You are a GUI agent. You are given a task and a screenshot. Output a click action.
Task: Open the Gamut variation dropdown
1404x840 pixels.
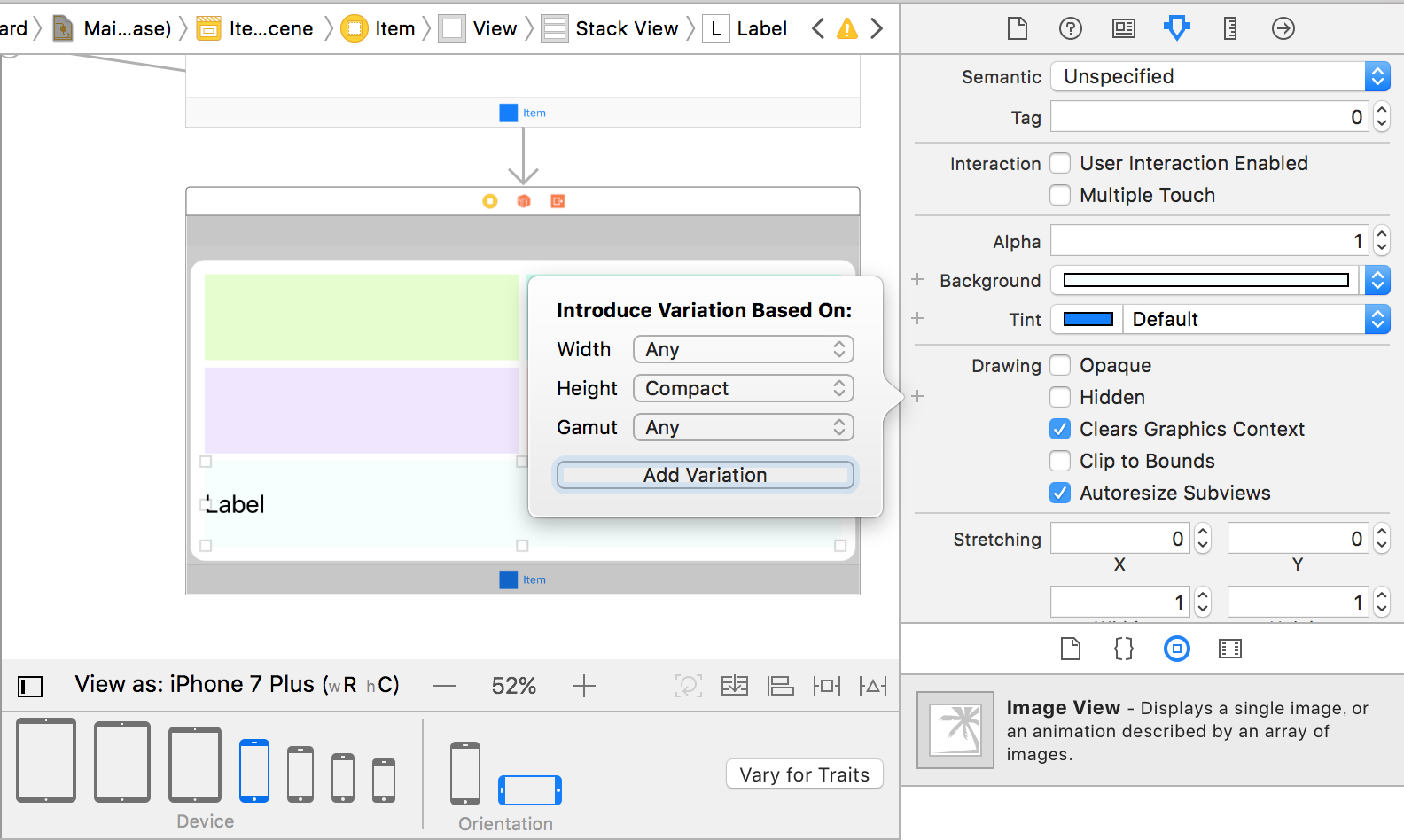(744, 427)
